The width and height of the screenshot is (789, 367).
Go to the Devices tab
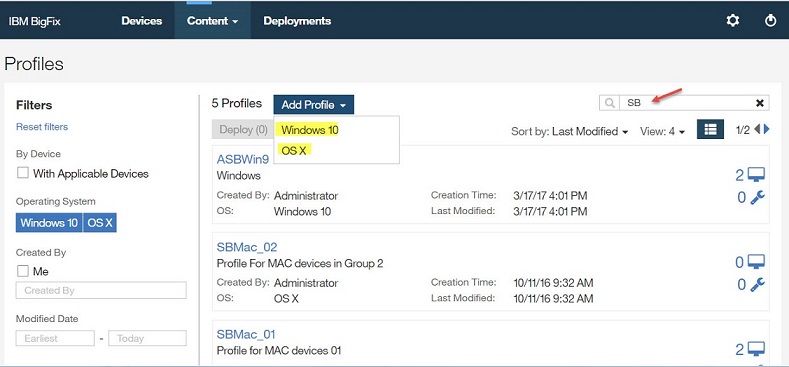(x=141, y=21)
